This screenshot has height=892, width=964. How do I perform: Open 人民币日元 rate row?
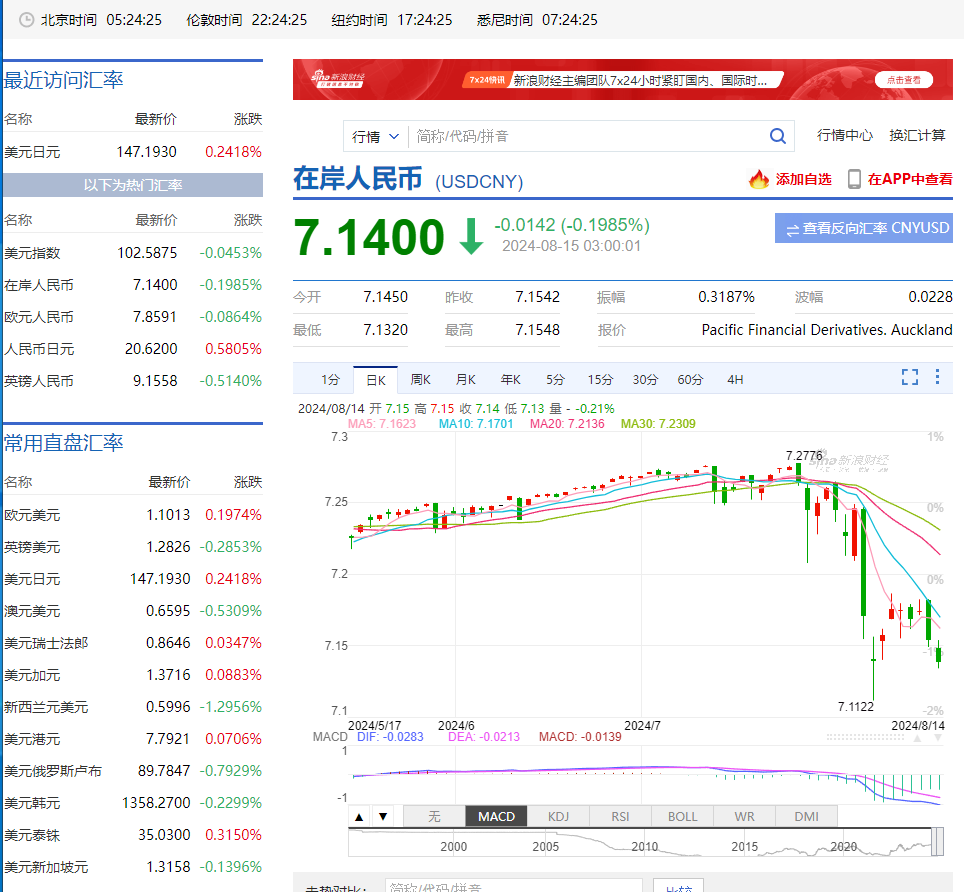(133, 349)
